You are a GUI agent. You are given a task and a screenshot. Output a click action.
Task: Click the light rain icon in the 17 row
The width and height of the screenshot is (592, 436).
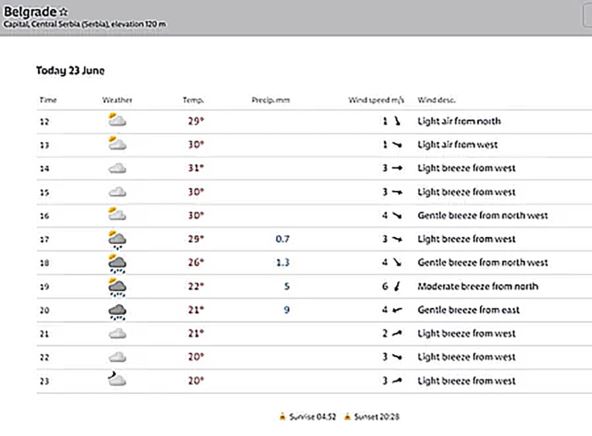[117, 239]
